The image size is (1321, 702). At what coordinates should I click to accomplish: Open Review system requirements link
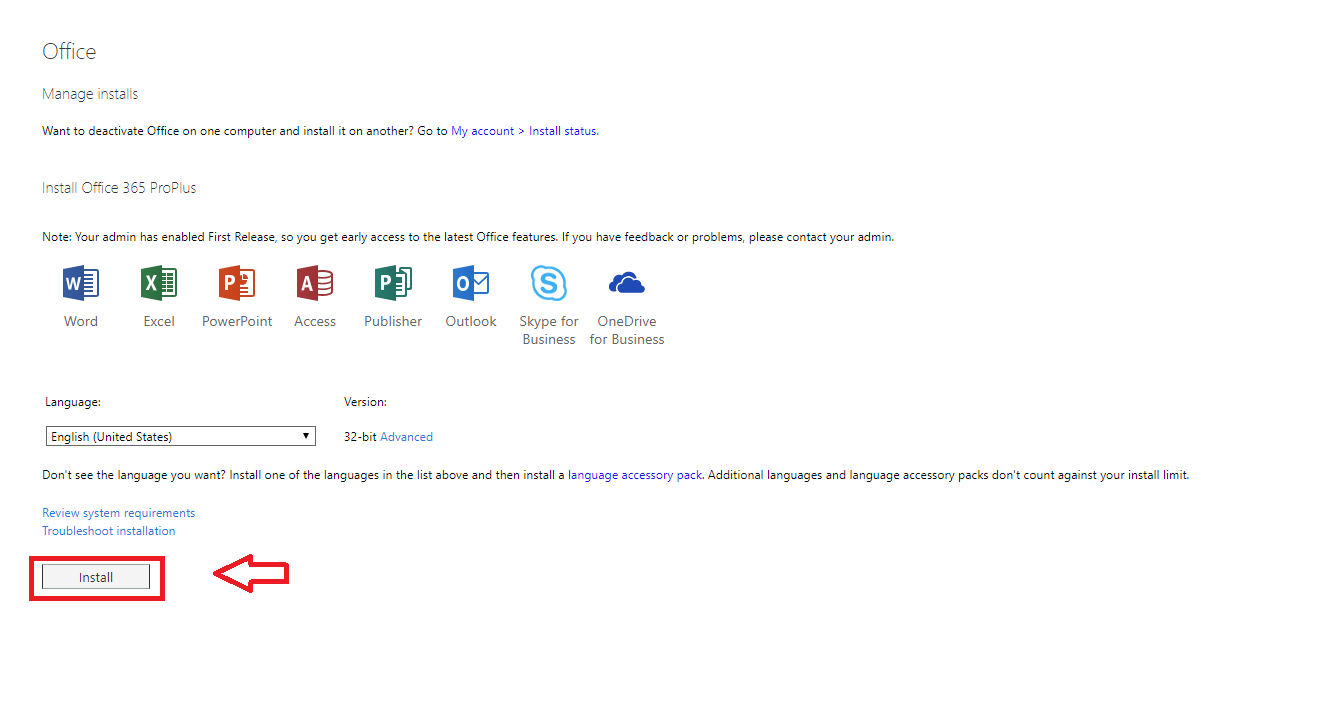119,513
